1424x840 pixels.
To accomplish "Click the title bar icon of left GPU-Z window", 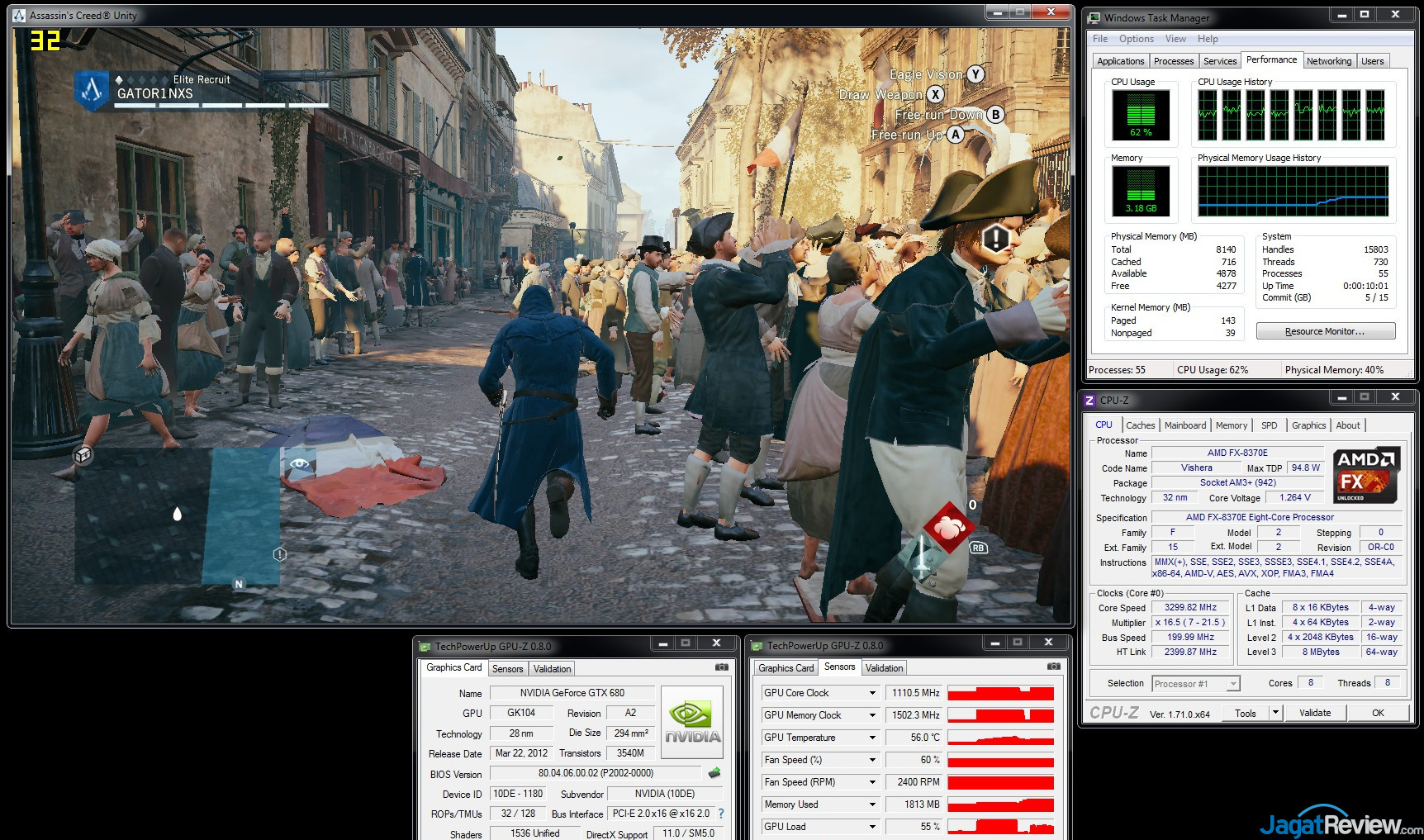I will [425, 647].
